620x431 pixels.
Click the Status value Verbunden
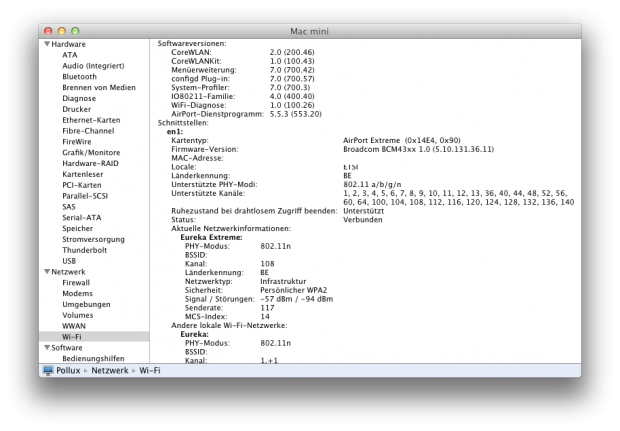(363, 220)
